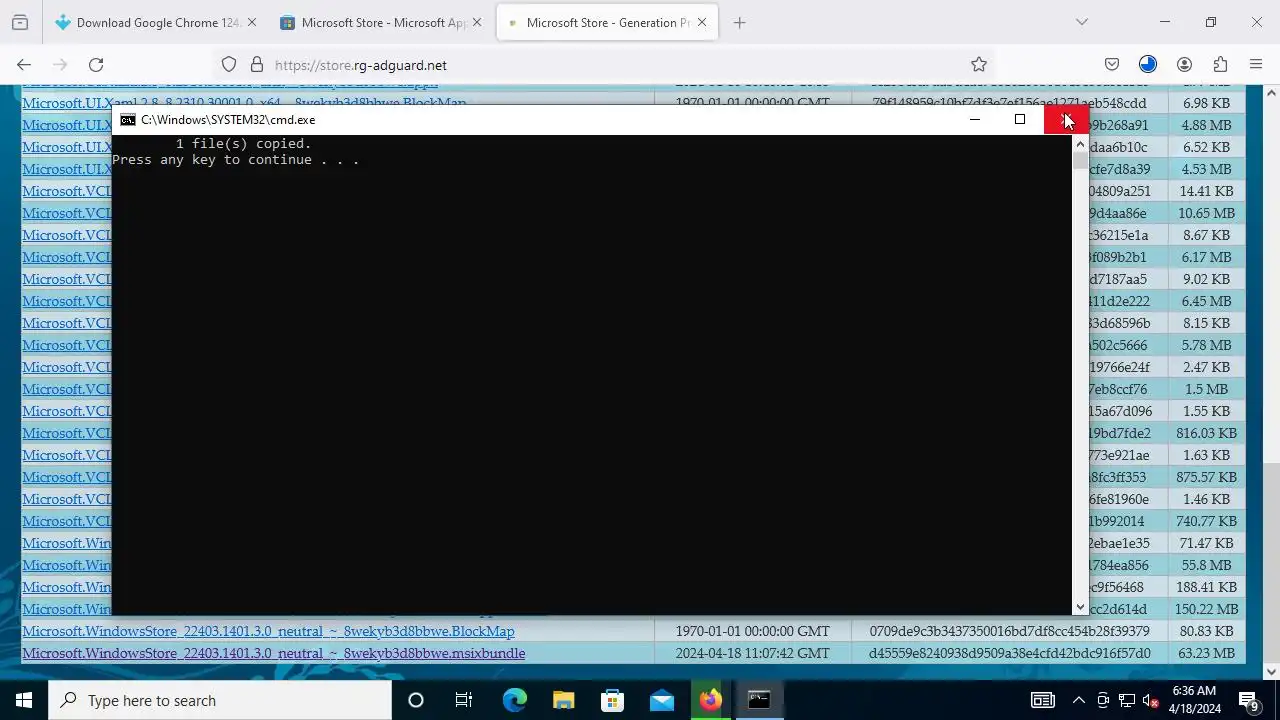
Task: Click the Save to Pocket icon
Action: point(1112,65)
